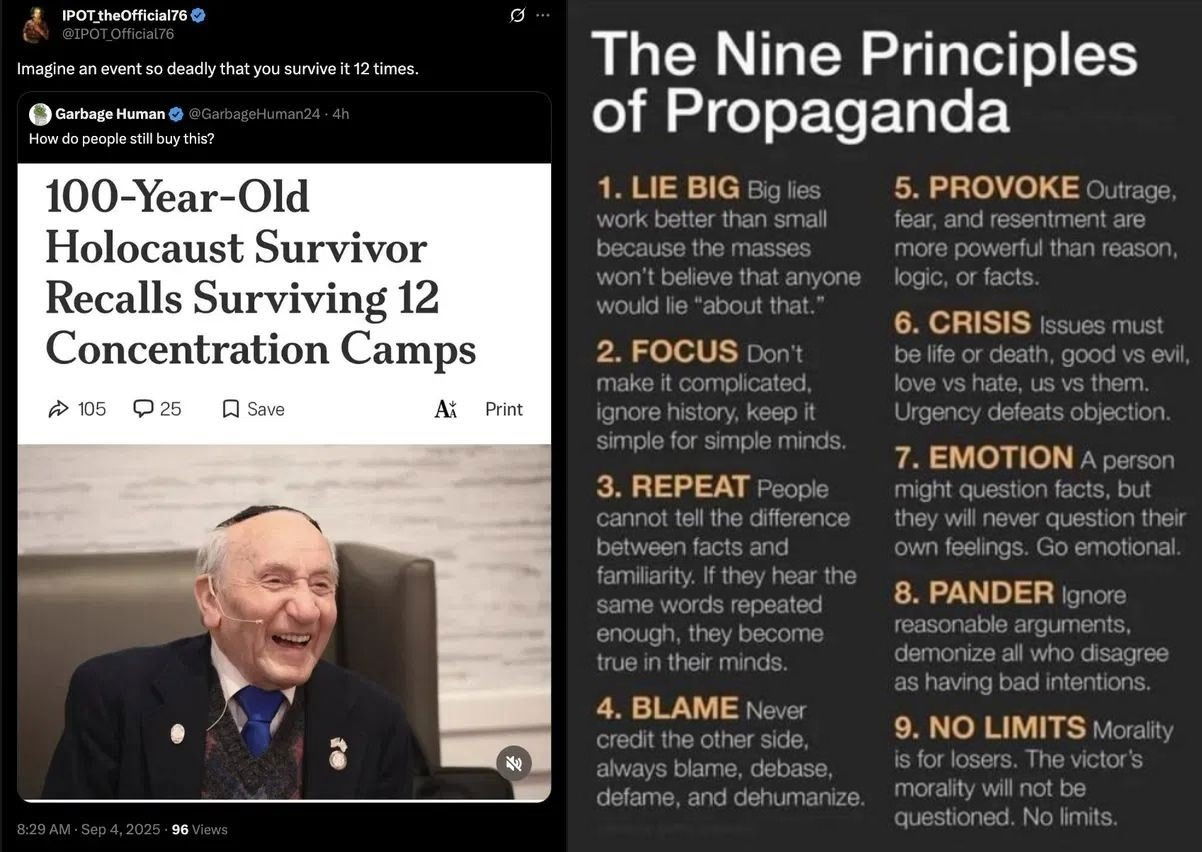Open the Nine Principles of Propaganda image
Image resolution: width=1202 pixels, height=852 pixels.
click(885, 426)
